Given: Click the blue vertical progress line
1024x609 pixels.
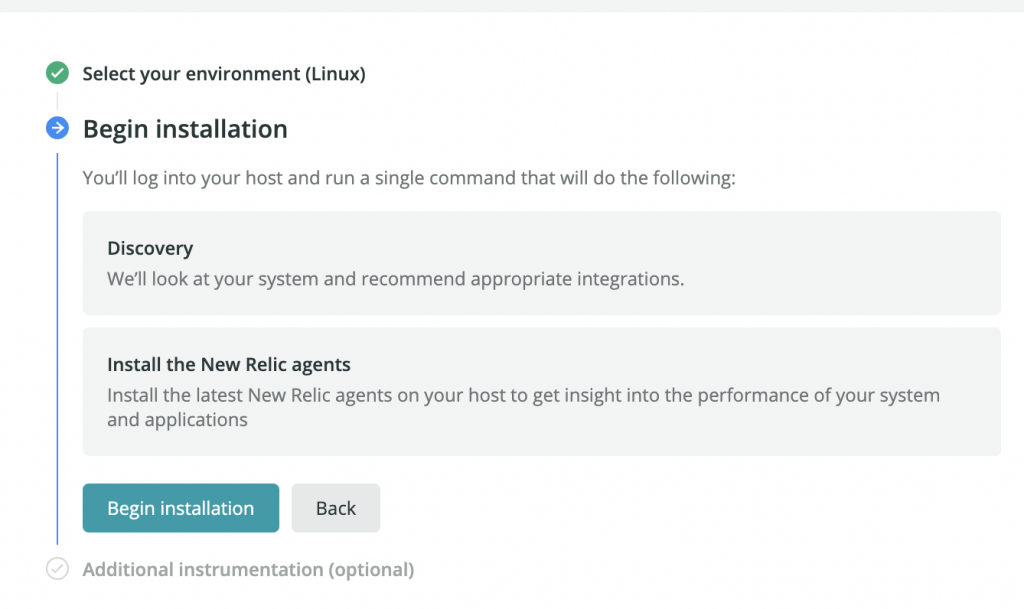Looking at the screenshot, I should [57, 349].
